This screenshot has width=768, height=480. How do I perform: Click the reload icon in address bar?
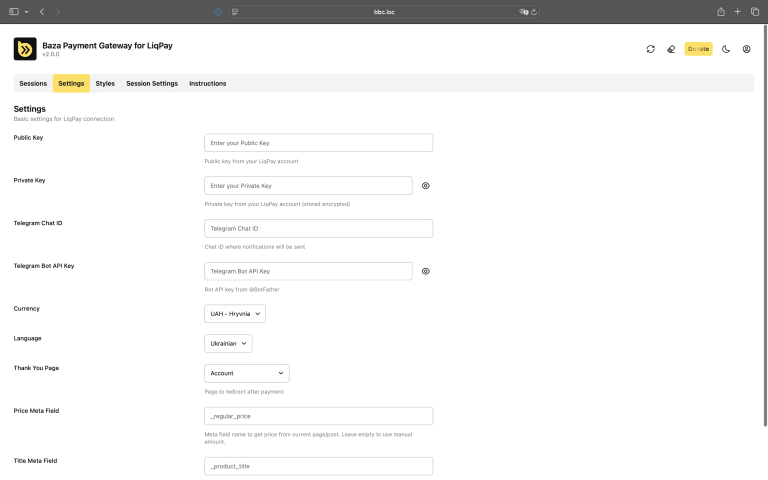[x=534, y=12]
